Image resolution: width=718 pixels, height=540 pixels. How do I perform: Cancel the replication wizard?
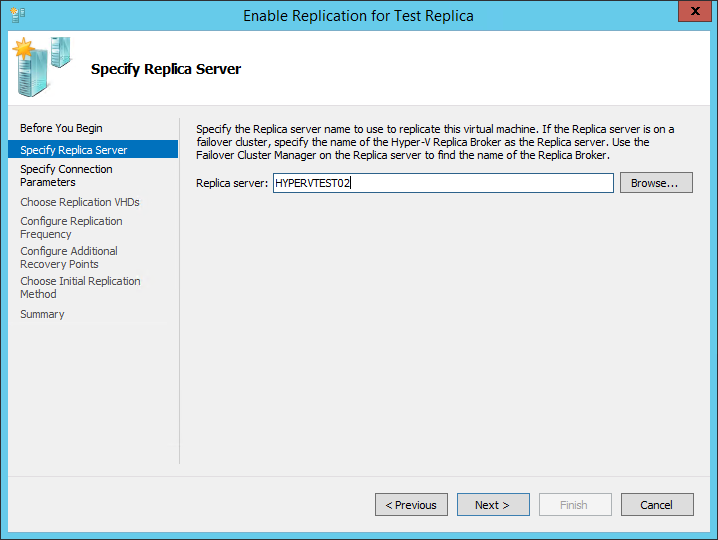657,505
